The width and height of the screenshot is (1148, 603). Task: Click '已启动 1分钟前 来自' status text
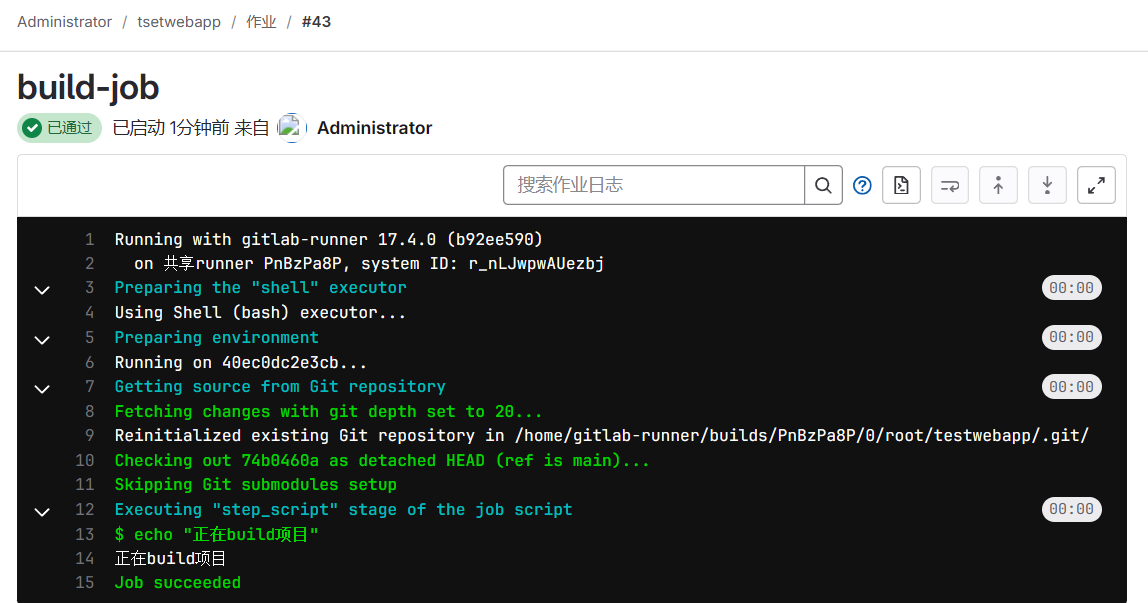pos(191,128)
